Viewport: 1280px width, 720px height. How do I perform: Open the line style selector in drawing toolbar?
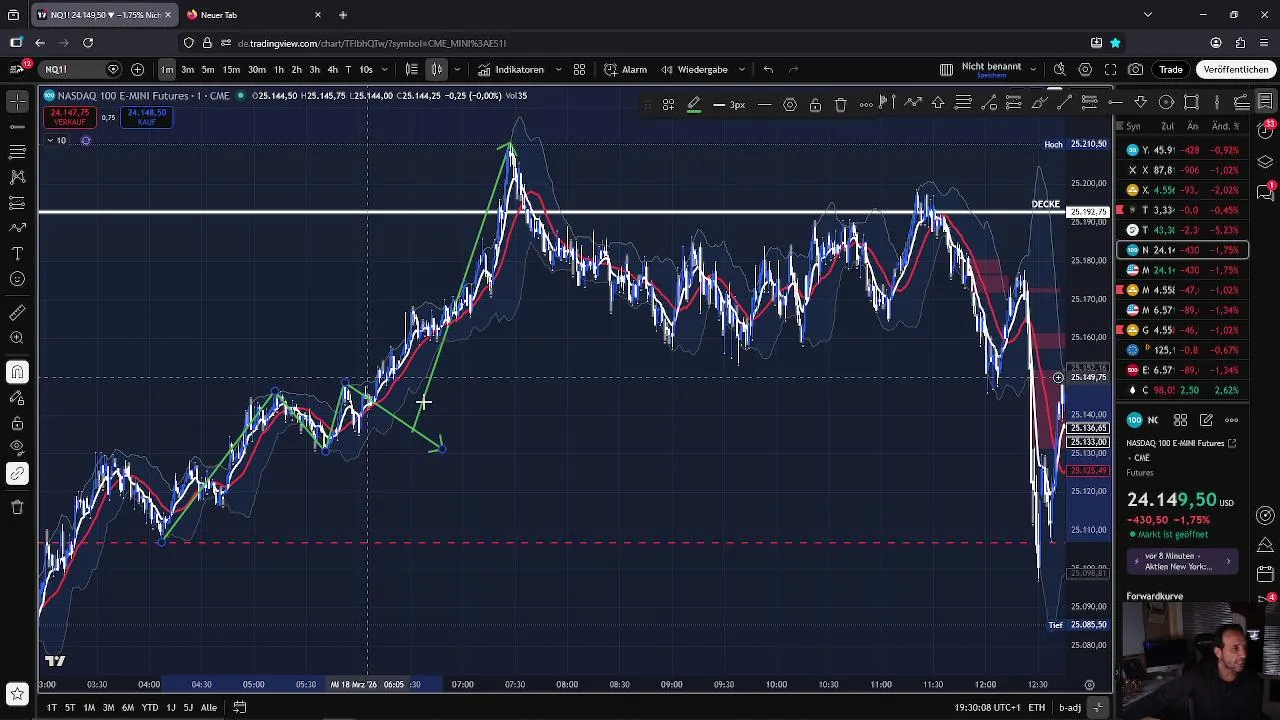click(764, 104)
